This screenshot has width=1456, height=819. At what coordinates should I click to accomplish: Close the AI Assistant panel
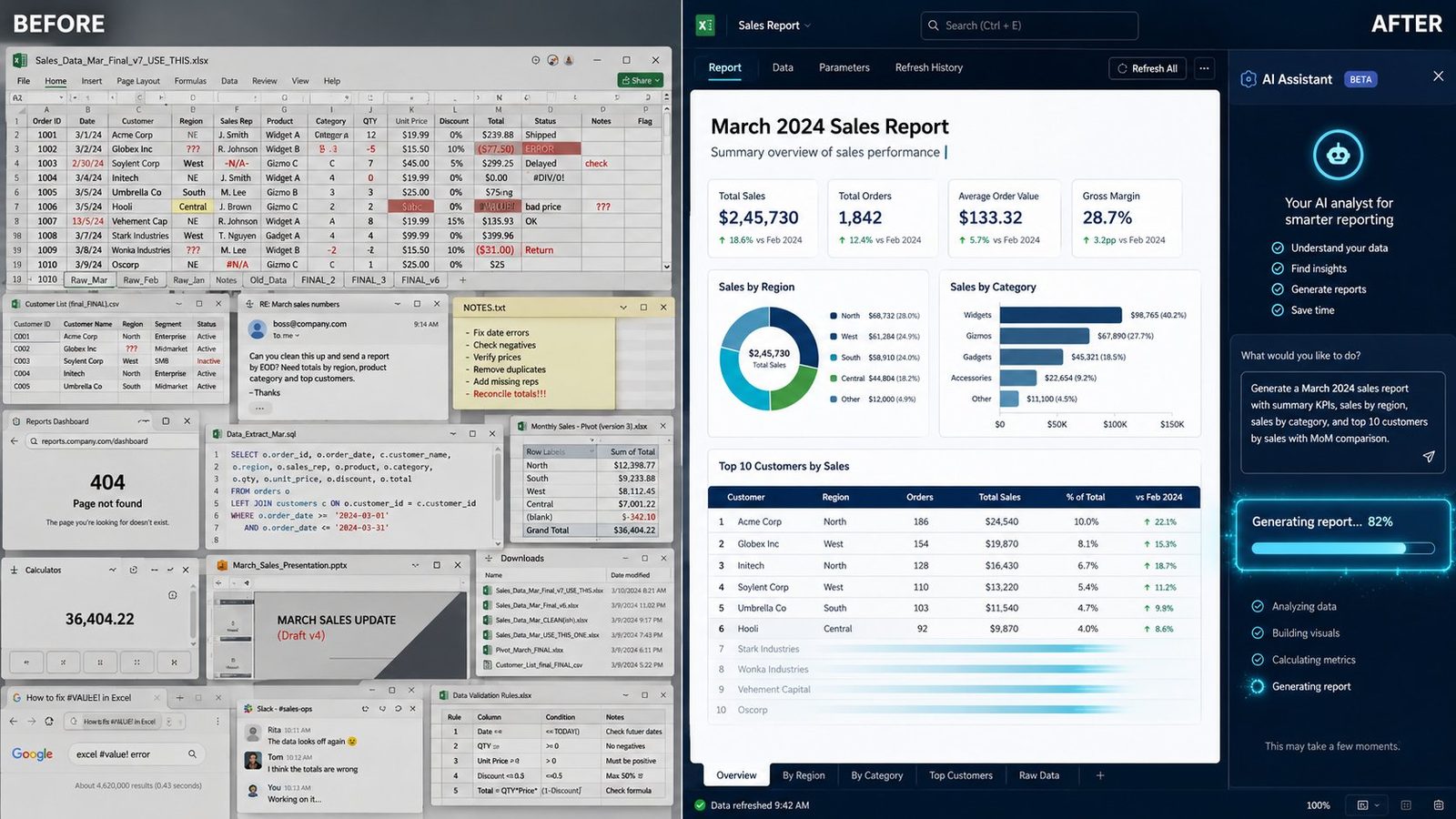pos(1438,76)
